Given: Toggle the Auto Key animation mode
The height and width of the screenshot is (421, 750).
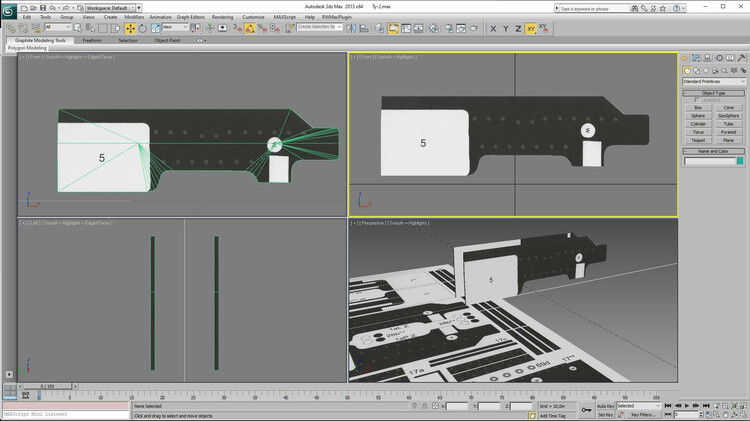Looking at the screenshot, I should click(604, 406).
